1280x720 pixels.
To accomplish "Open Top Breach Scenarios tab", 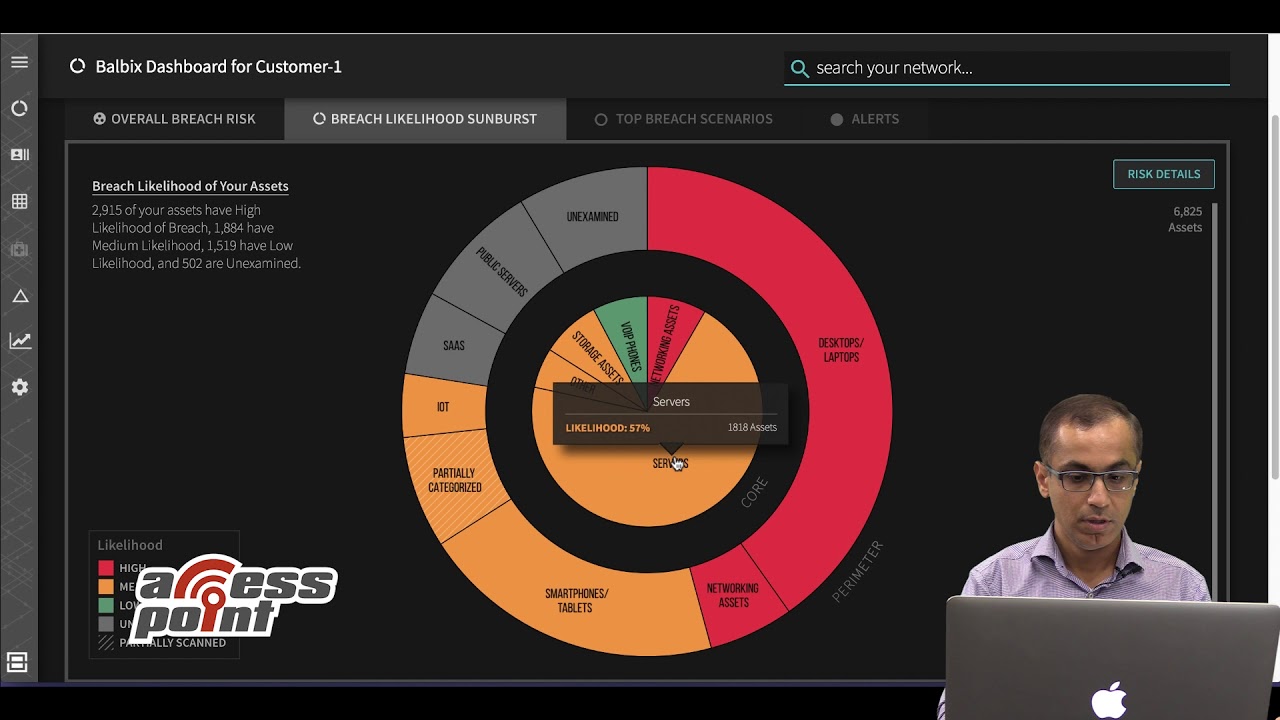I will (x=684, y=118).
